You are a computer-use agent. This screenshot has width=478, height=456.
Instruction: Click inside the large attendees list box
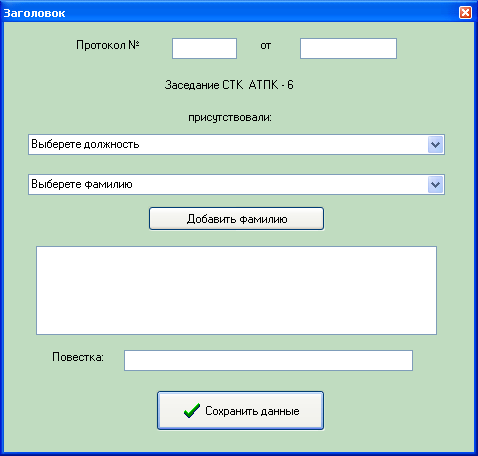pyautogui.click(x=236, y=290)
